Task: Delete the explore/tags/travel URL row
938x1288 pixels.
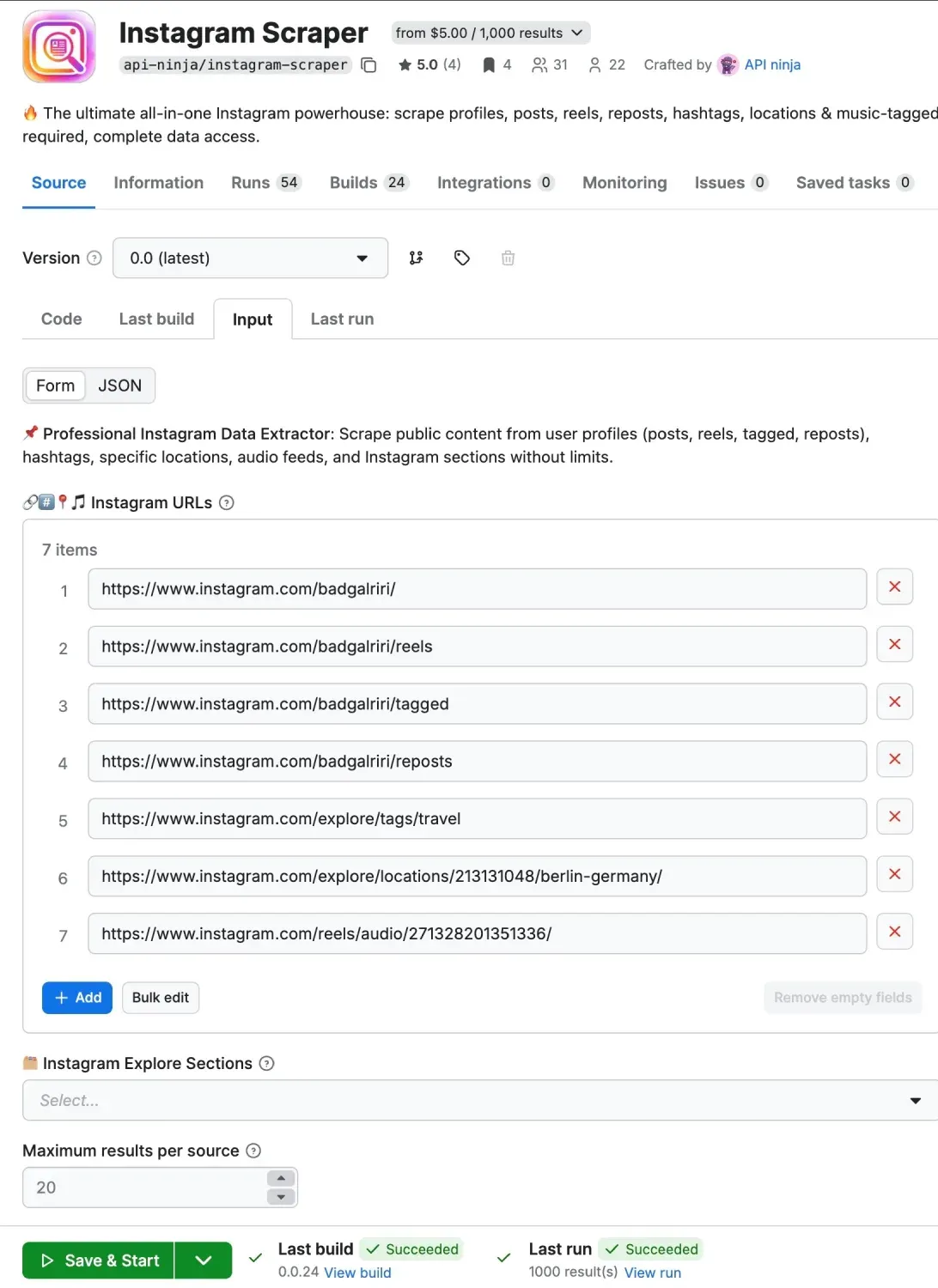Action: (894, 817)
